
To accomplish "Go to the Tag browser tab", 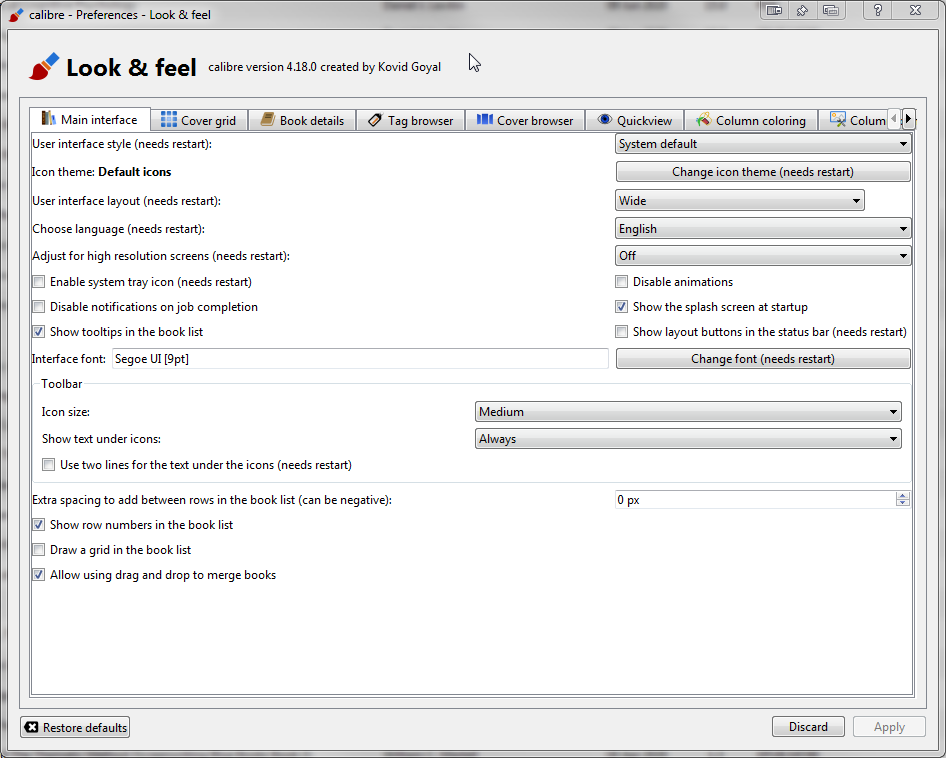I will [x=410, y=120].
